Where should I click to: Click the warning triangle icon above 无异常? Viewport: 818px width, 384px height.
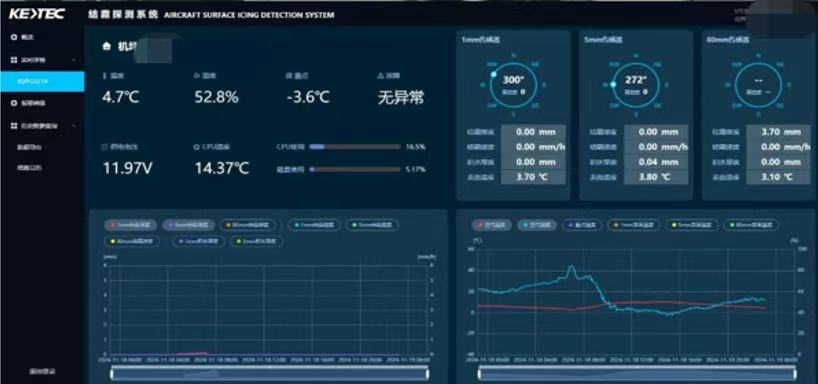(x=380, y=76)
